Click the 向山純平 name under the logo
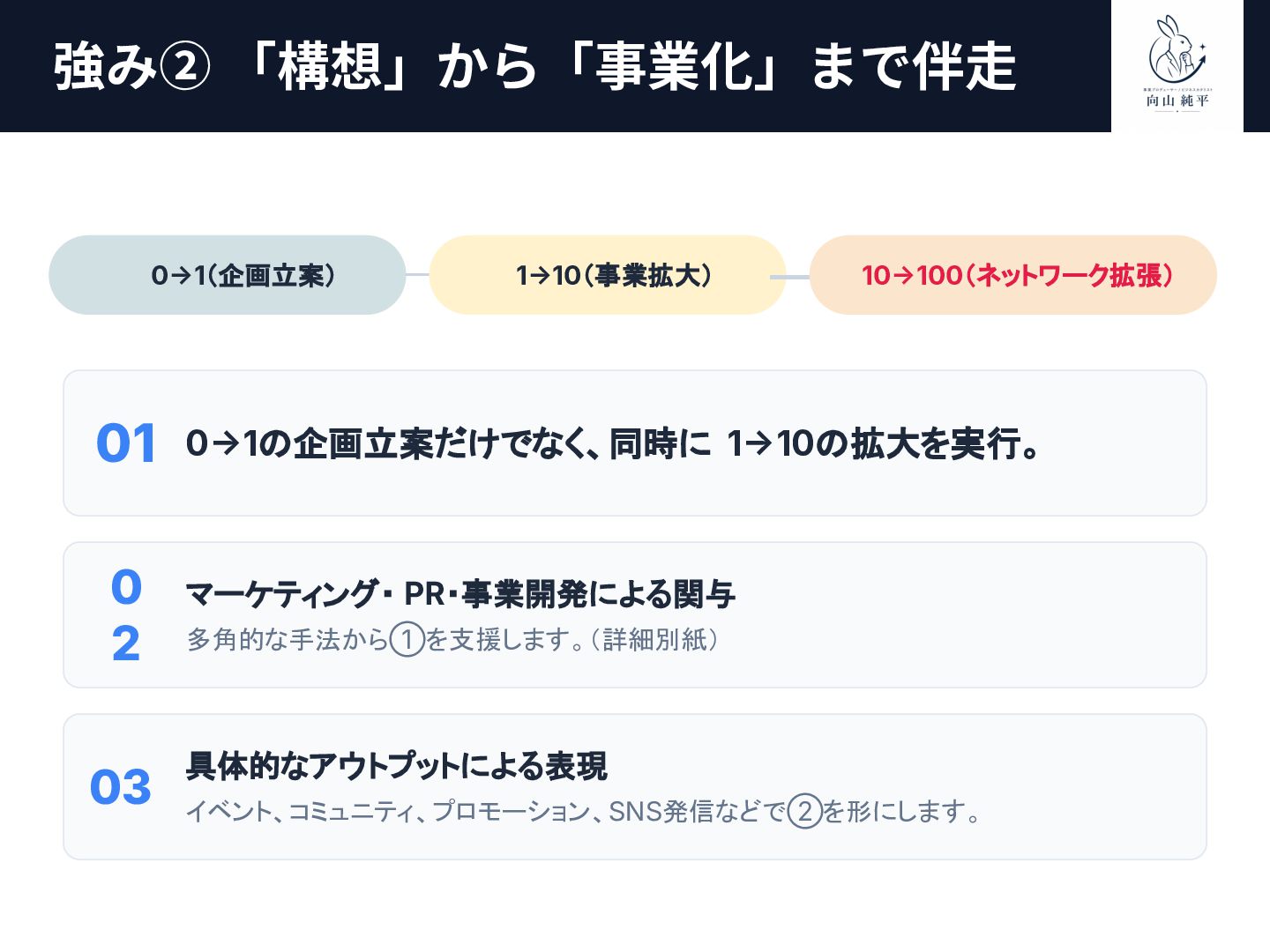 (1177, 100)
